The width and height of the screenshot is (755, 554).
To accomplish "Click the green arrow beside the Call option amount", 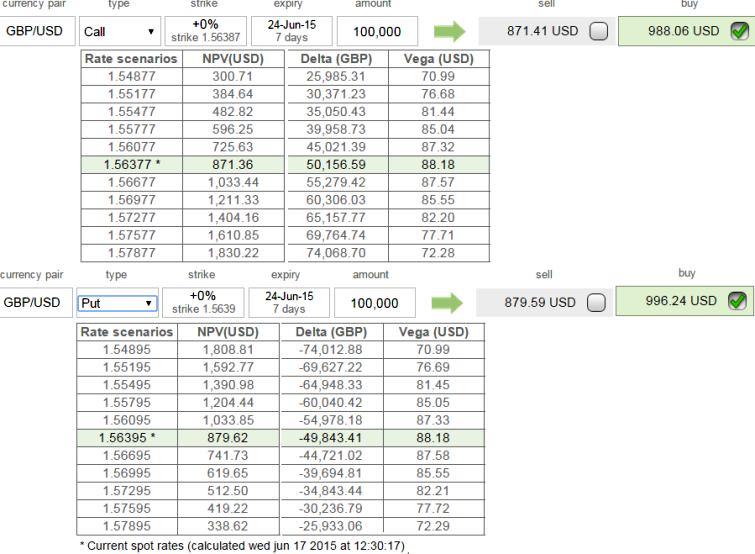I will [x=449, y=32].
